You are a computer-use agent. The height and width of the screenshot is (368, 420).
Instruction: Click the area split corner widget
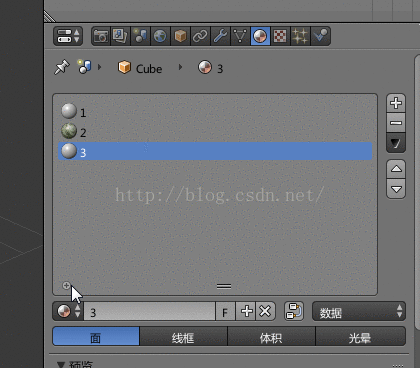tap(50, 16)
